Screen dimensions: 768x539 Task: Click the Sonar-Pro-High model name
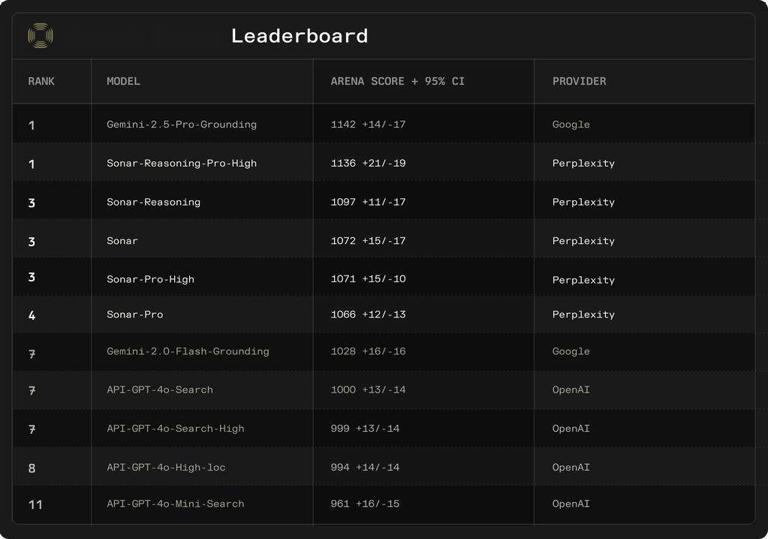[150, 279]
